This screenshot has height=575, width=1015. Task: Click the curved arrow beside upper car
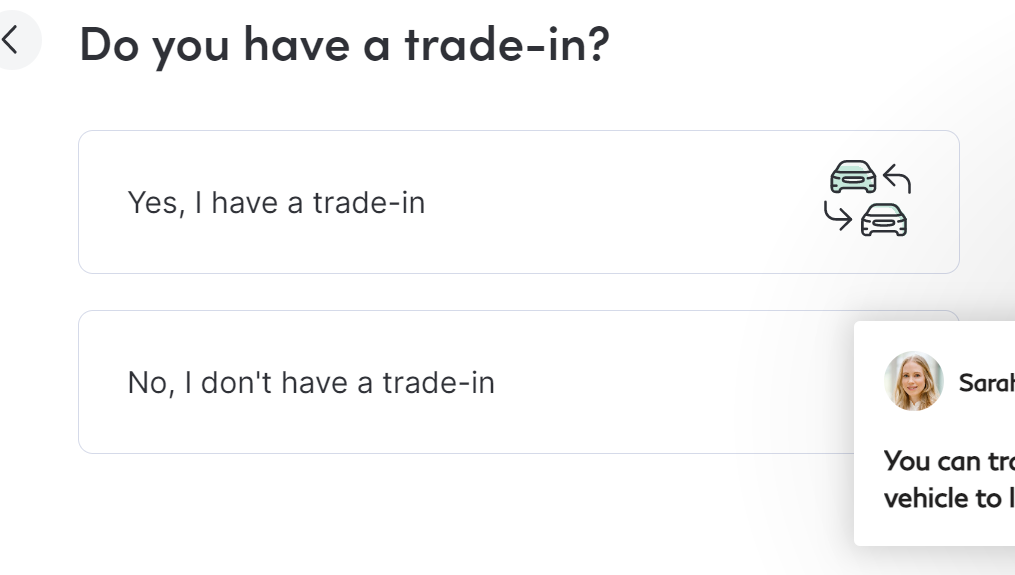897,179
